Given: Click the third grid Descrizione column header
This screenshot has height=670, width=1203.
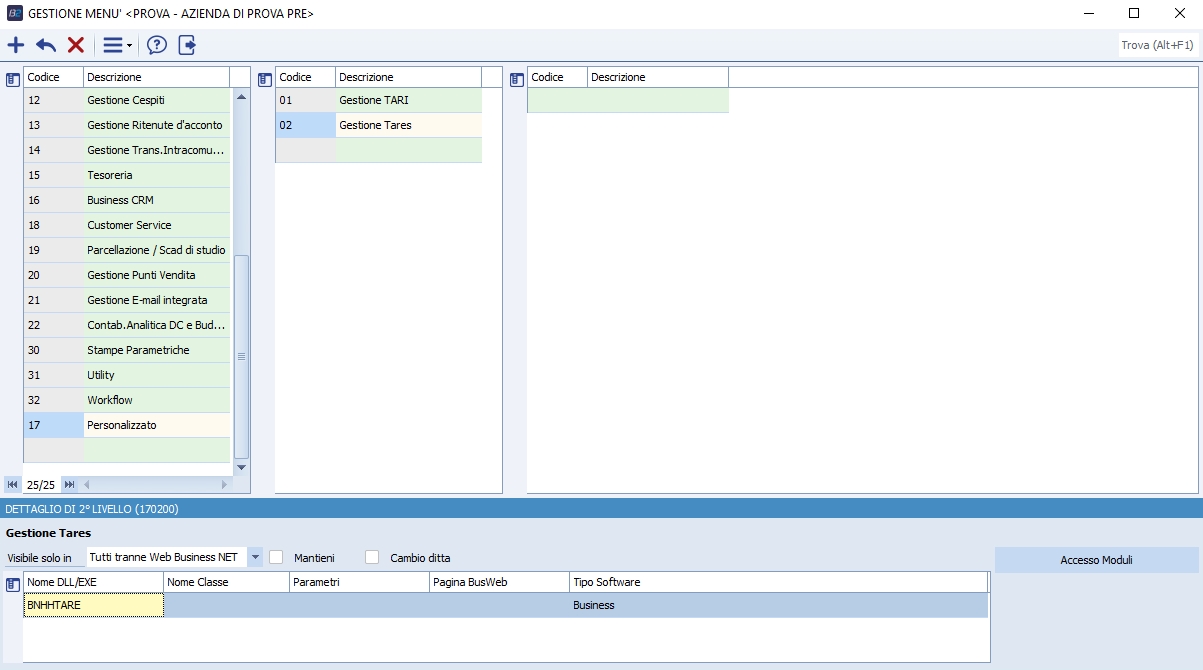Looking at the screenshot, I should 658,77.
